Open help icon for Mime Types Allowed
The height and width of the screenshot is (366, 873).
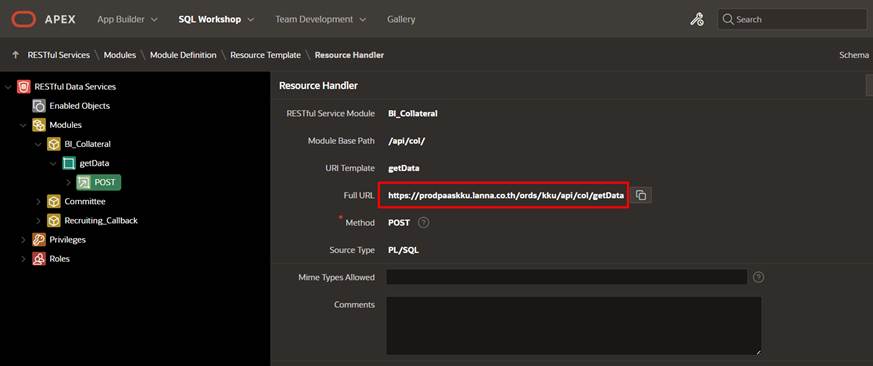(x=758, y=277)
